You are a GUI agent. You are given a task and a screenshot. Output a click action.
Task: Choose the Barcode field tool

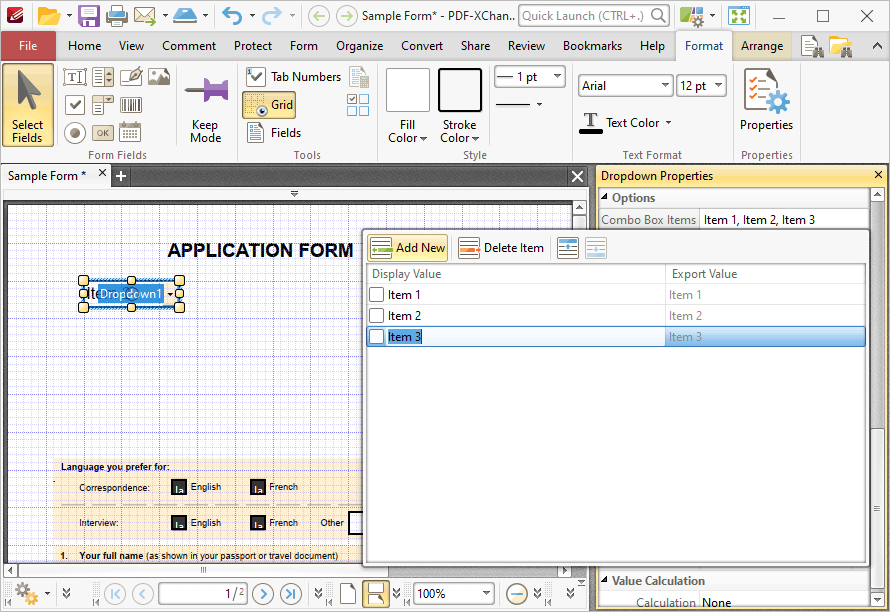tap(131, 105)
